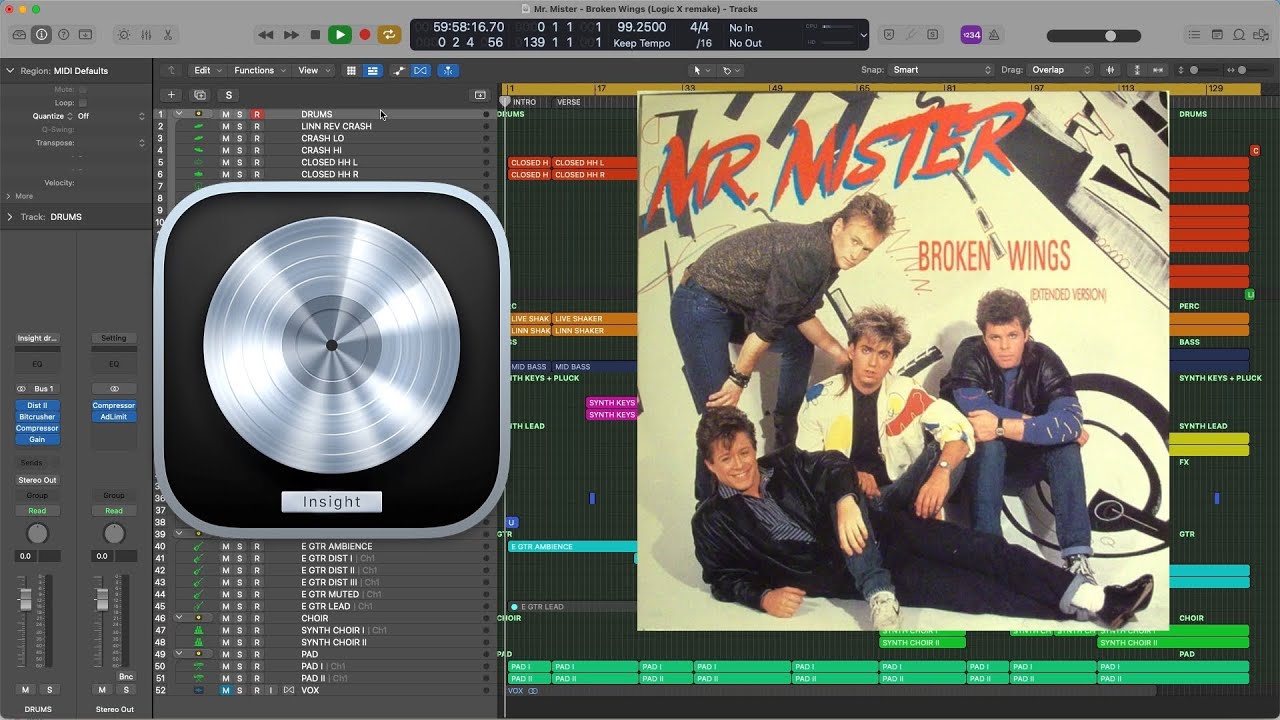Image resolution: width=1280 pixels, height=720 pixels.
Task: Select the E GTR AMBIENCE cyan region
Action: click(573, 547)
